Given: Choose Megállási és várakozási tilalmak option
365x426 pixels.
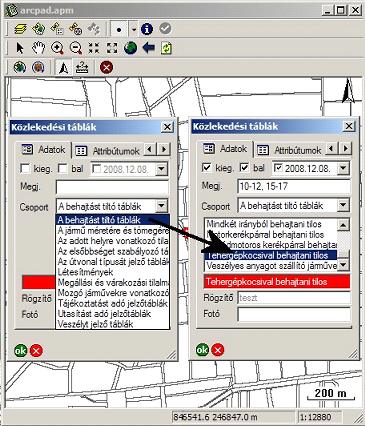Looking at the screenshot, I should [113, 282].
